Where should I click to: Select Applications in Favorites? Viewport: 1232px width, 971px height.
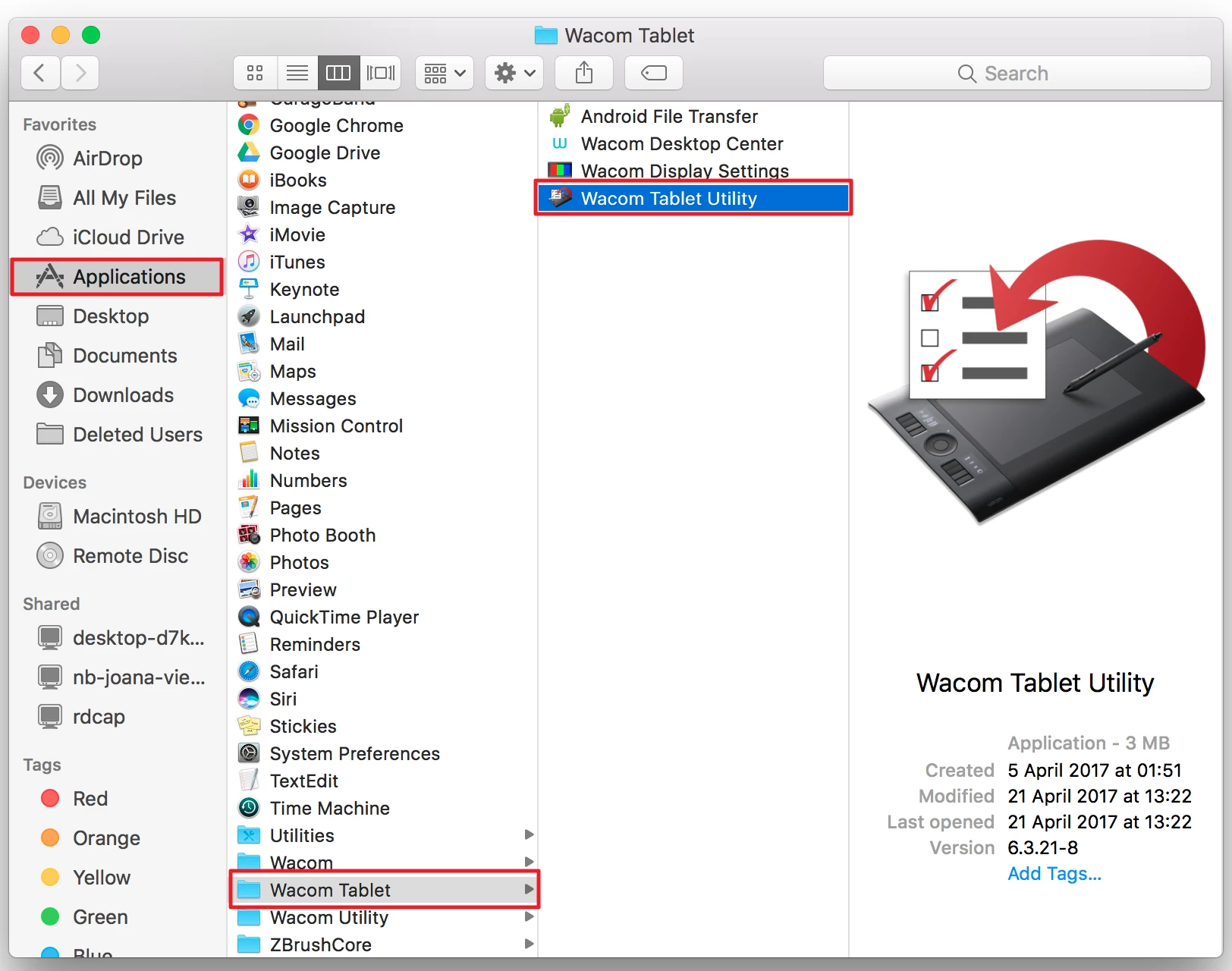pos(118,276)
